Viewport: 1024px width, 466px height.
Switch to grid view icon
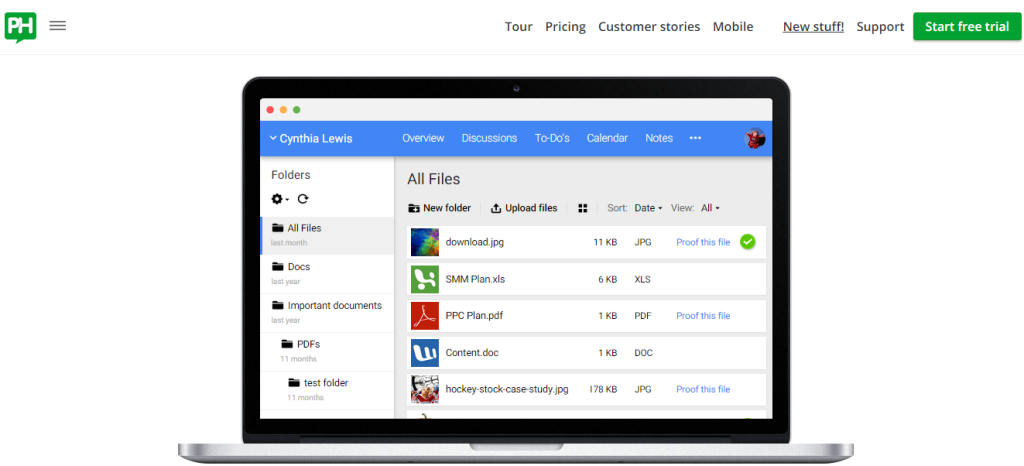[583, 208]
